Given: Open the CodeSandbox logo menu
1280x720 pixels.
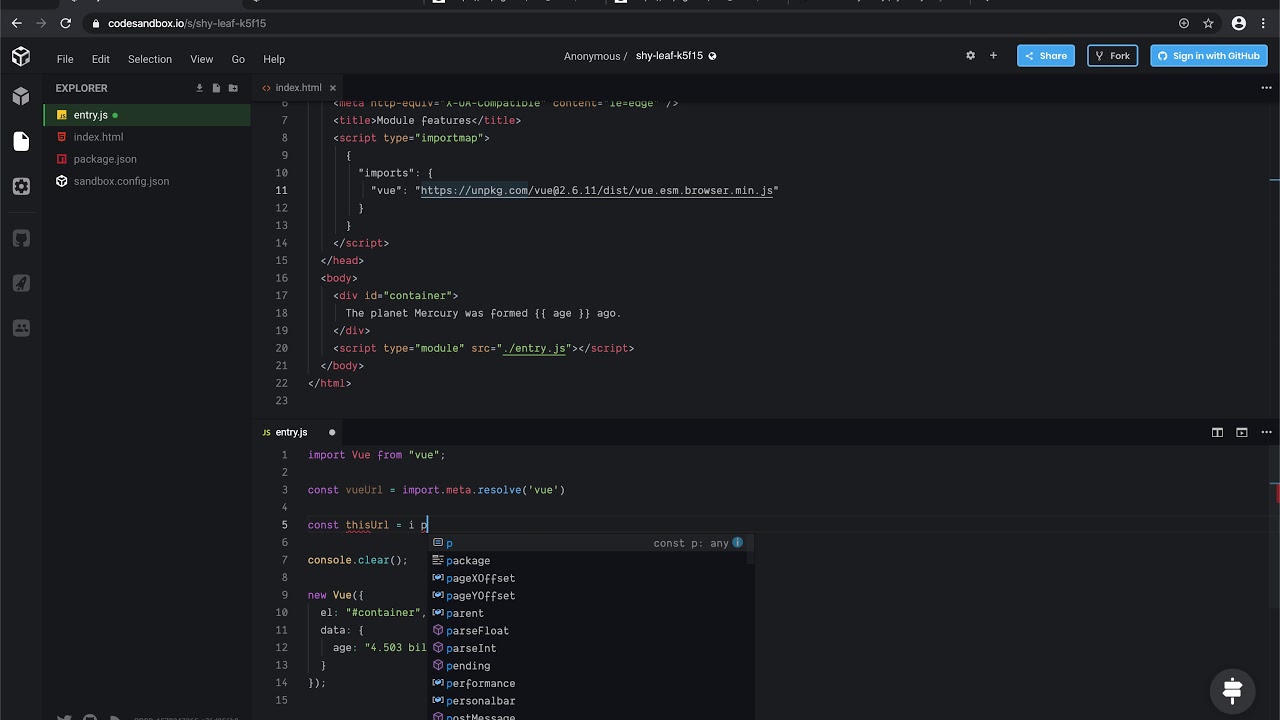Looking at the screenshot, I should (x=21, y=57).
